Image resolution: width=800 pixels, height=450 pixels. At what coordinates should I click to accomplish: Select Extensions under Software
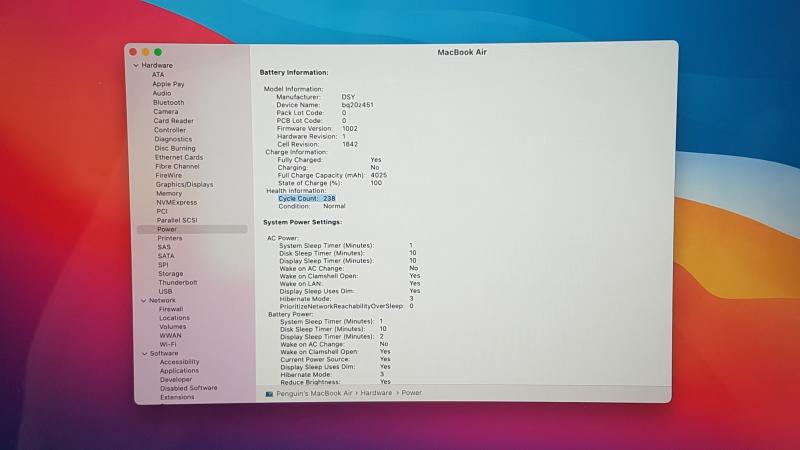point(177,397)
